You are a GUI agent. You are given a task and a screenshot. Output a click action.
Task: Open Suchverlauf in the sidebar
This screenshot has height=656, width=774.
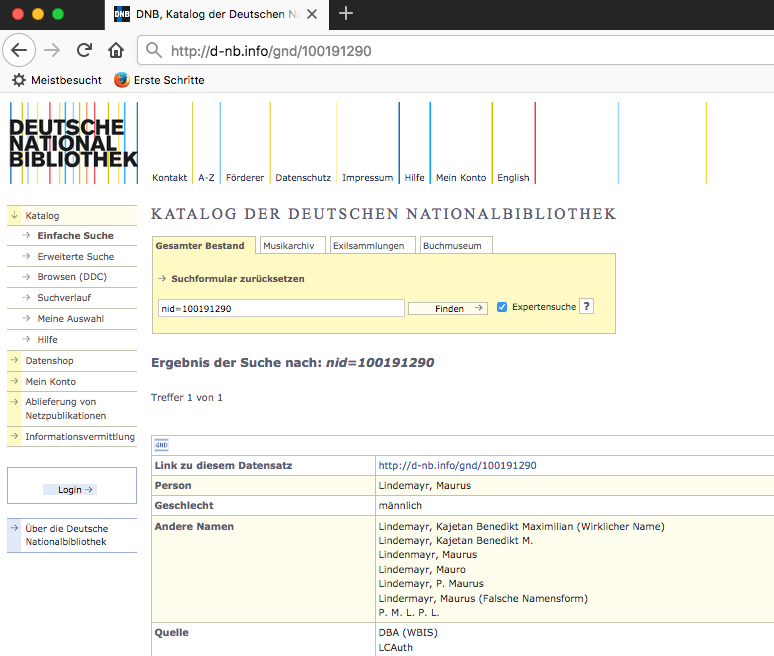coord(64,298)
